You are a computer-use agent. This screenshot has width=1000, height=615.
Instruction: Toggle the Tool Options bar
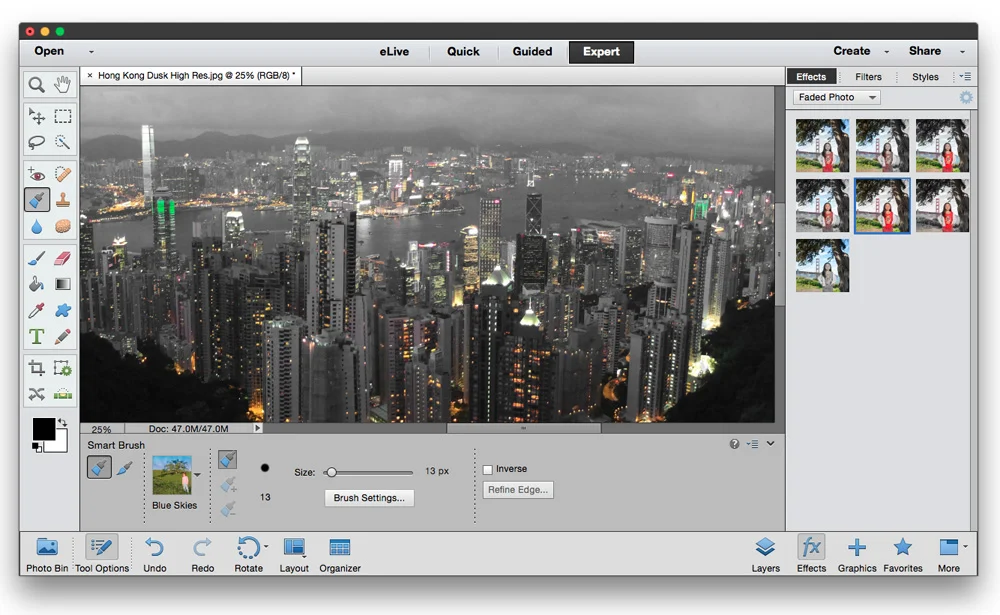pos(101,555)
